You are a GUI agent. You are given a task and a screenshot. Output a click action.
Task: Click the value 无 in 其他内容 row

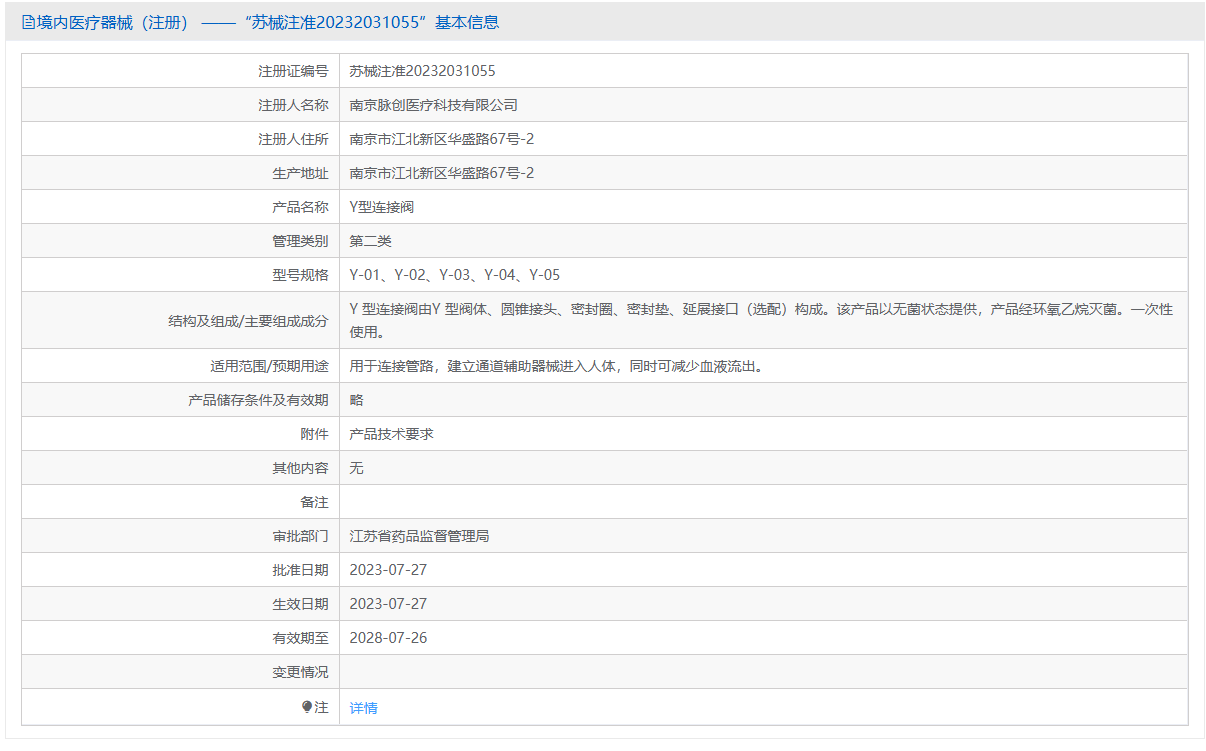[x=356, y=468]
